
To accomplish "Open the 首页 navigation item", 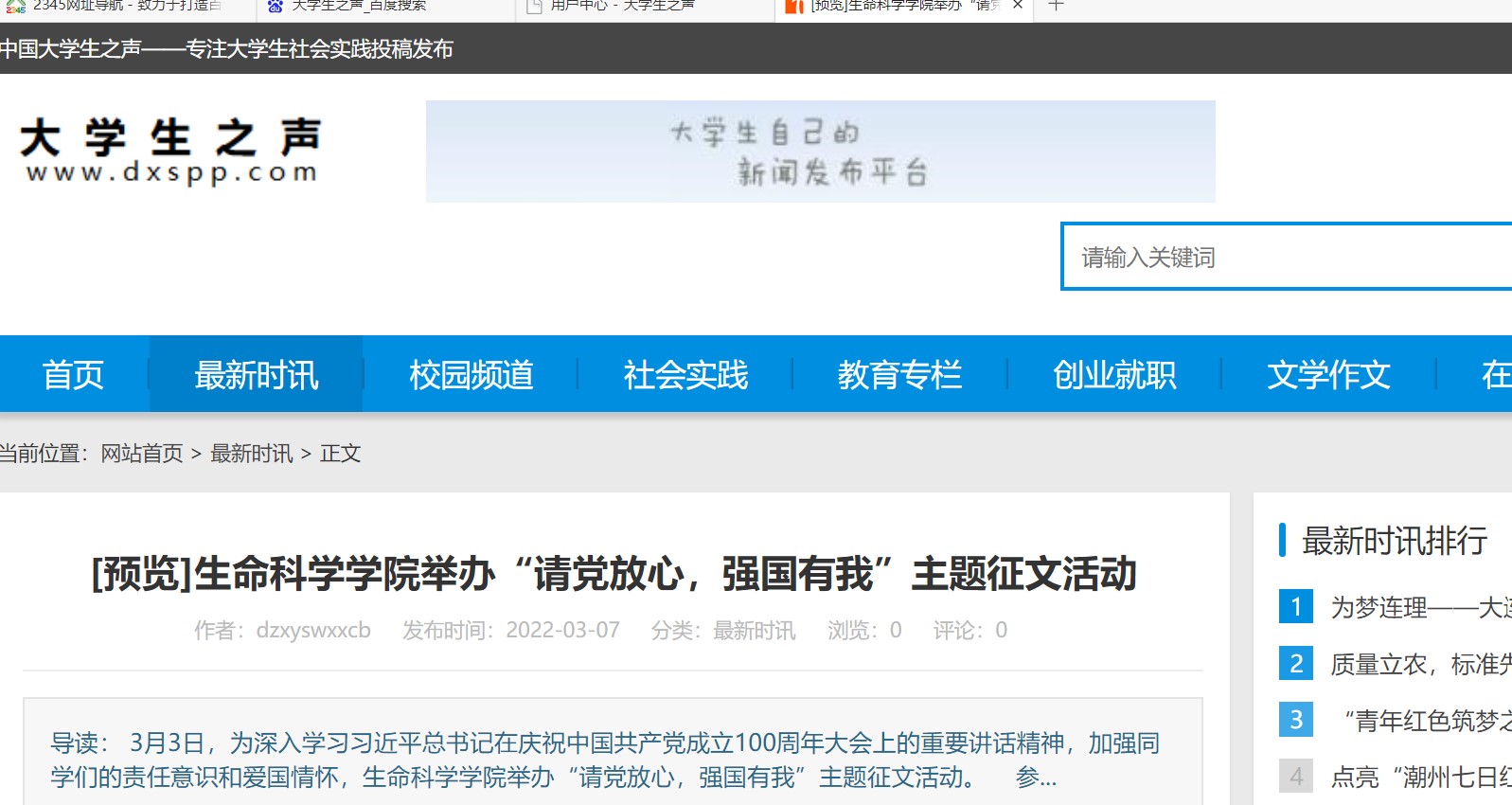I will tap(73, 375).
